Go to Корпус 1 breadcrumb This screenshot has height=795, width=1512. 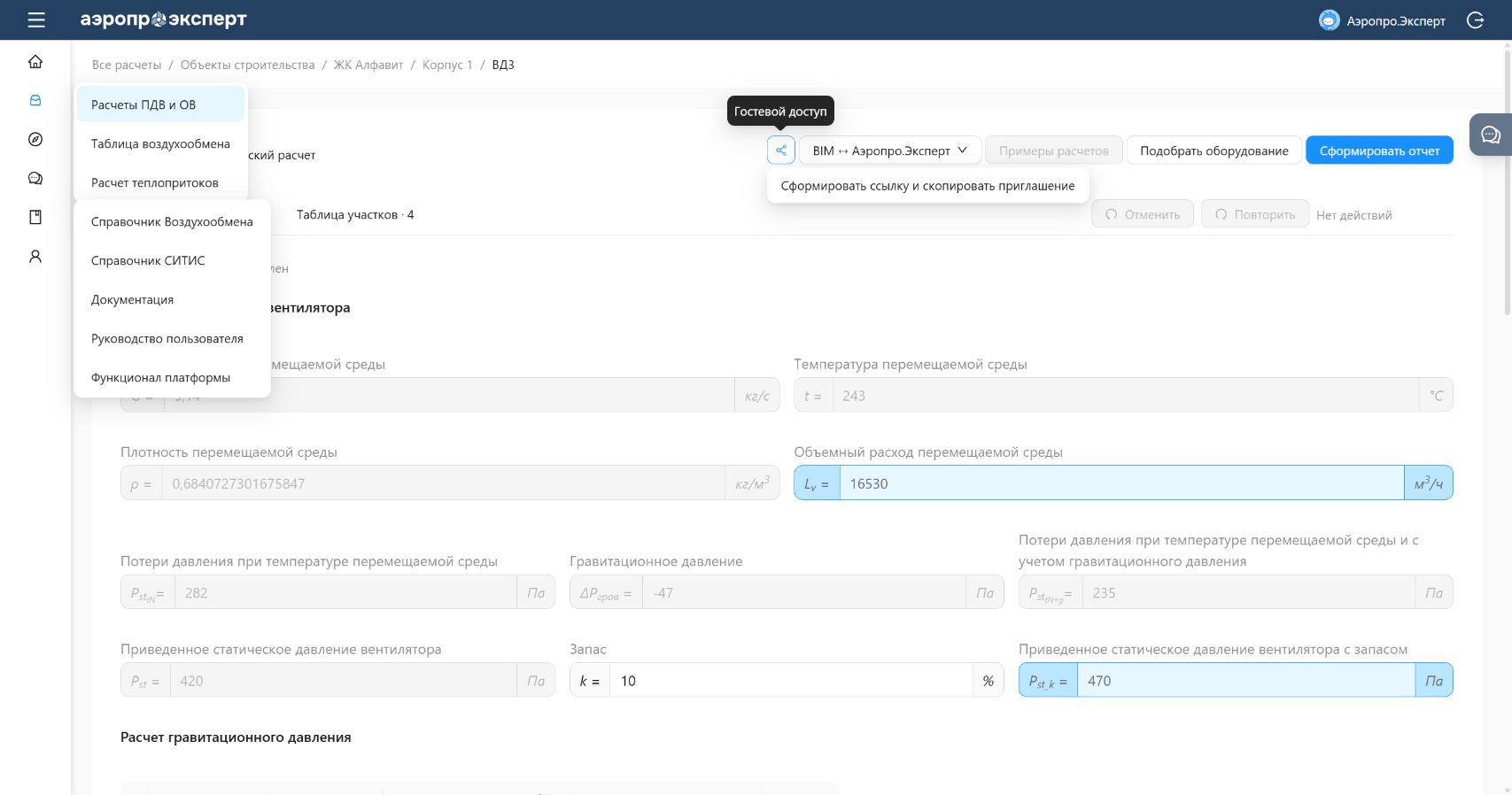coord(447,65)
